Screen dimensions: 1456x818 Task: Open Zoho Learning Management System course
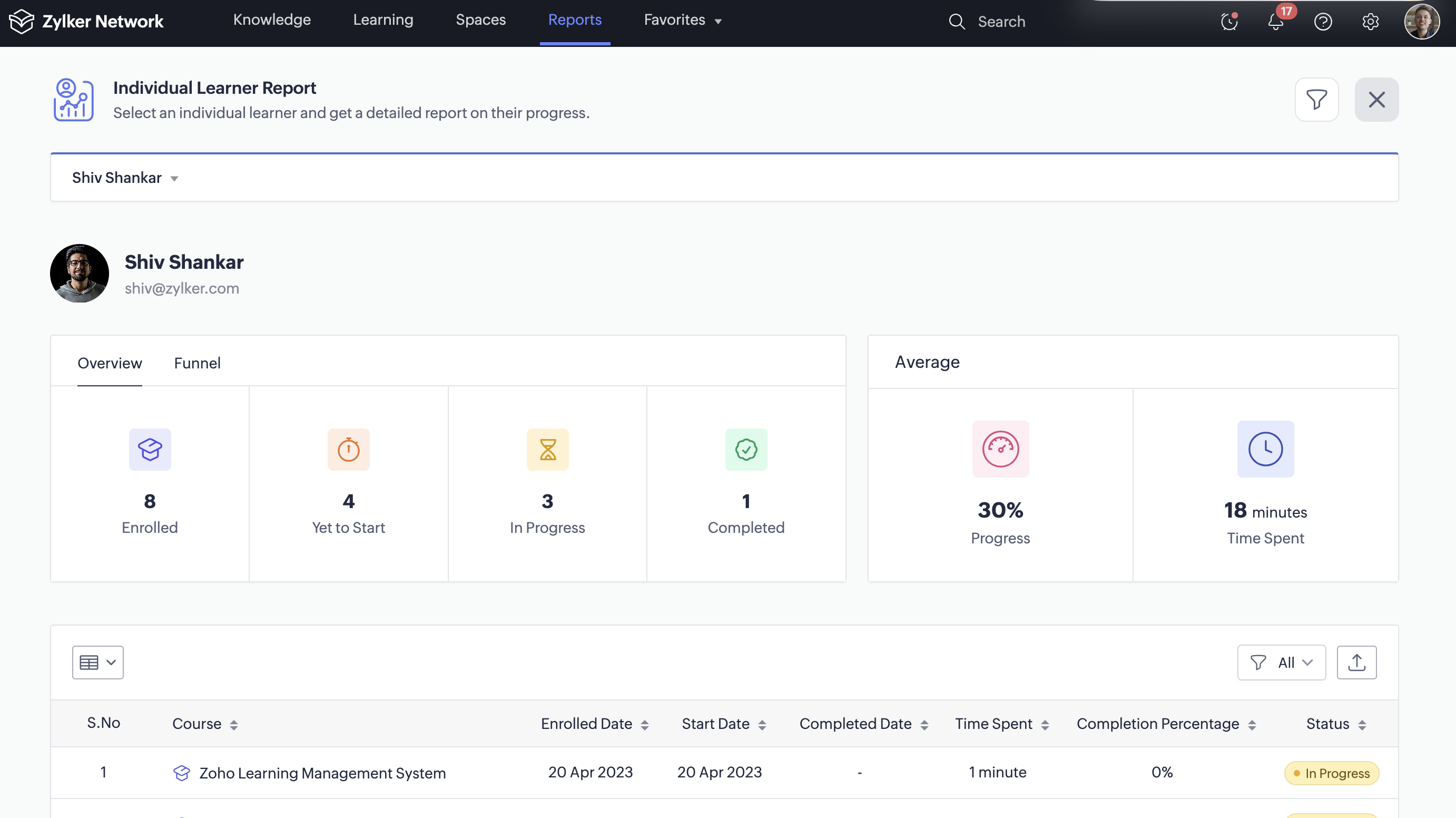(x=322, y=773)
